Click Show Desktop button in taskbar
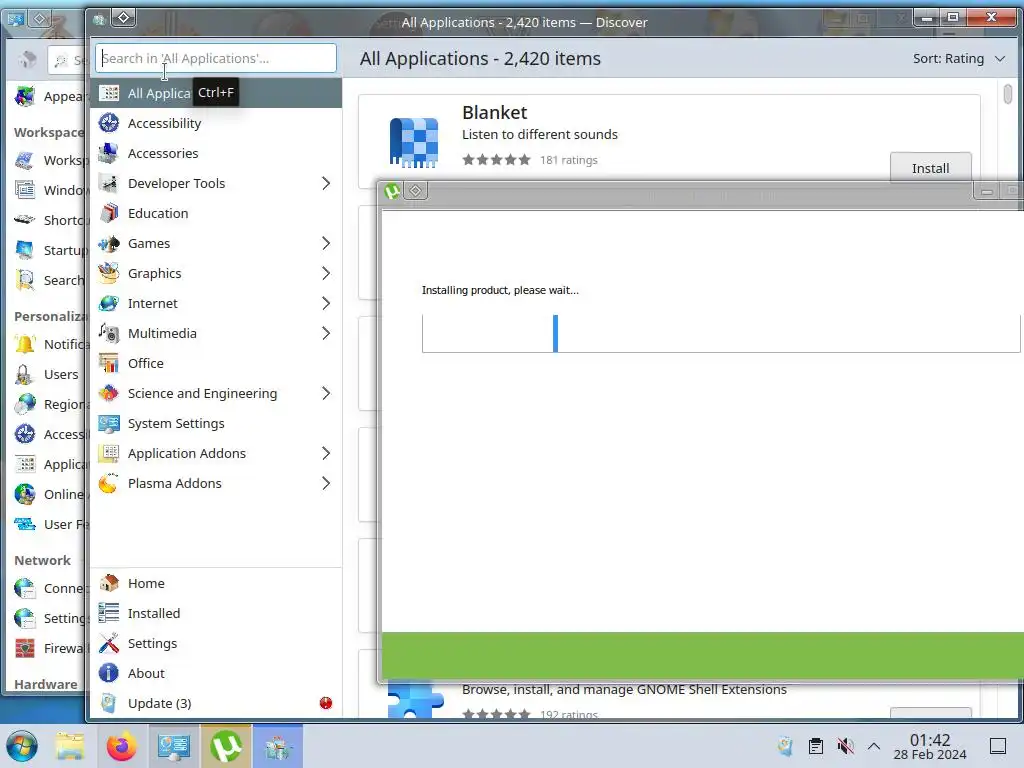 (x=998, y=746)
